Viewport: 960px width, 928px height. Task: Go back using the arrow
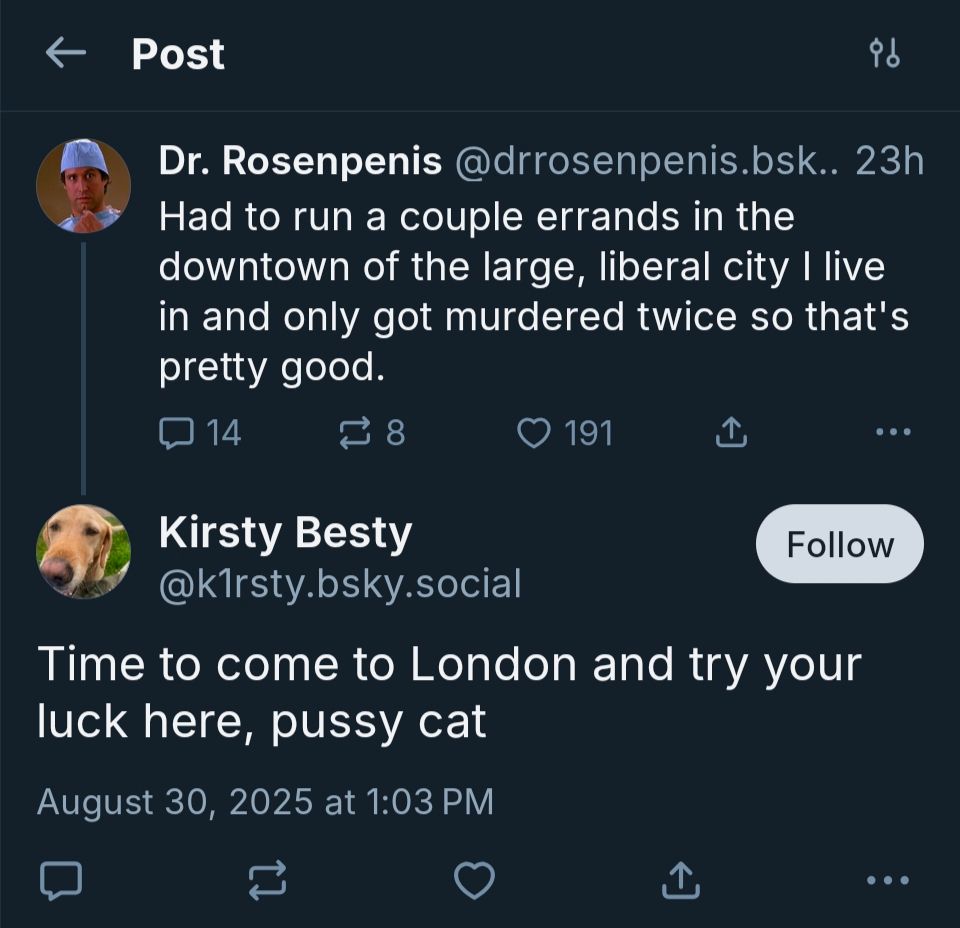click(62, 55)
